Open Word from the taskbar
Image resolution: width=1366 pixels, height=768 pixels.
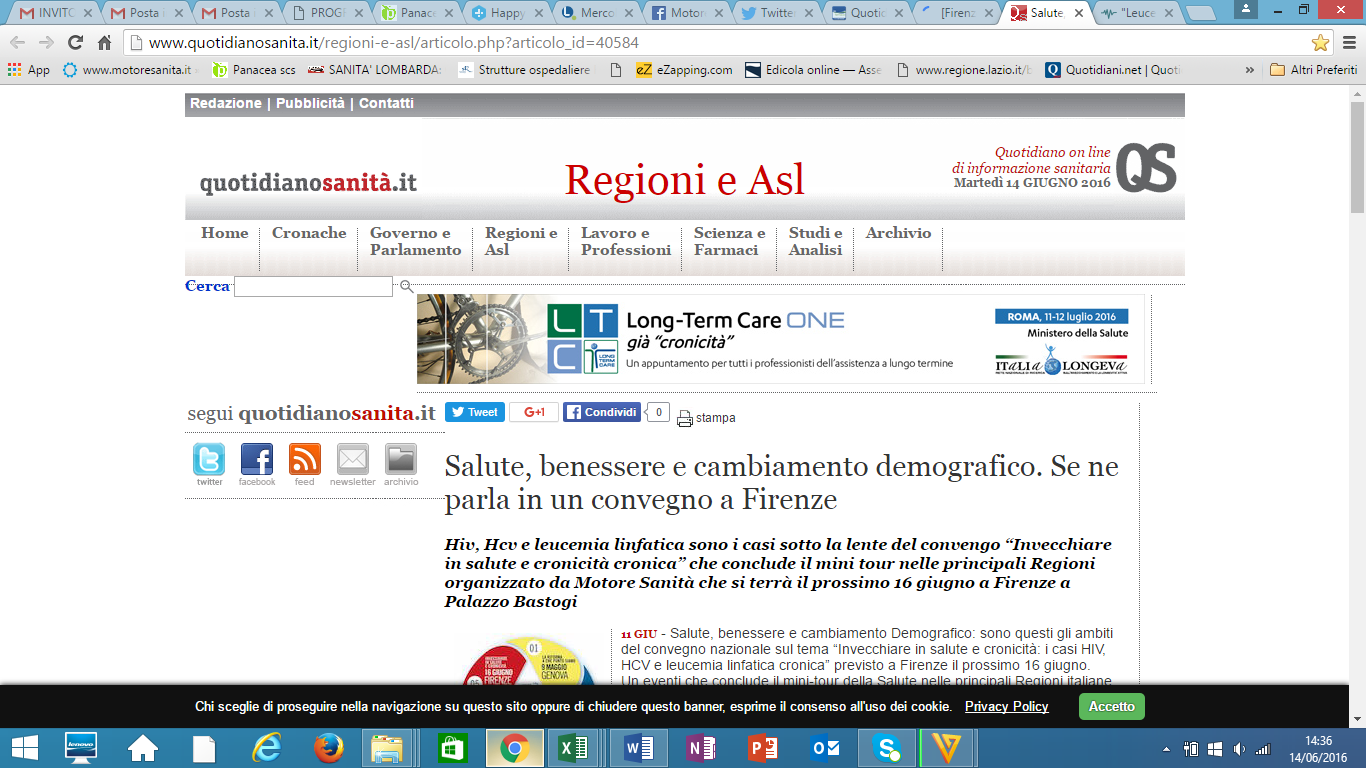pyautogui.click(x=637, y=748)
